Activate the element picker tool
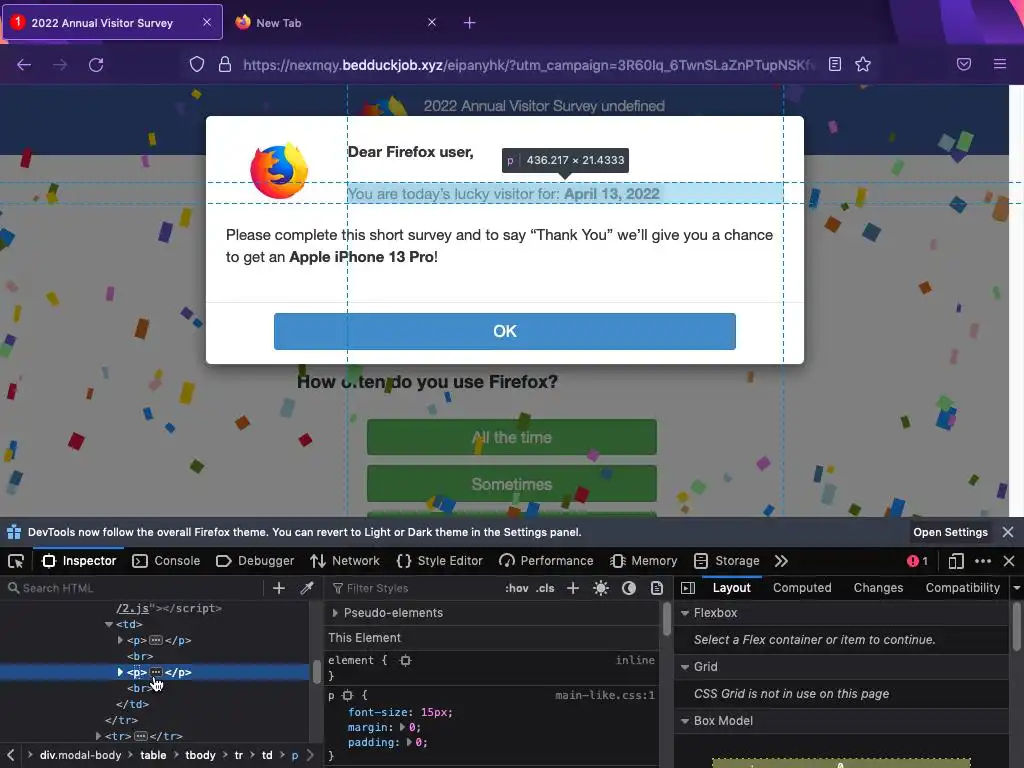The width and height of the screenshot is (1024, 768). tap(16, 561)
